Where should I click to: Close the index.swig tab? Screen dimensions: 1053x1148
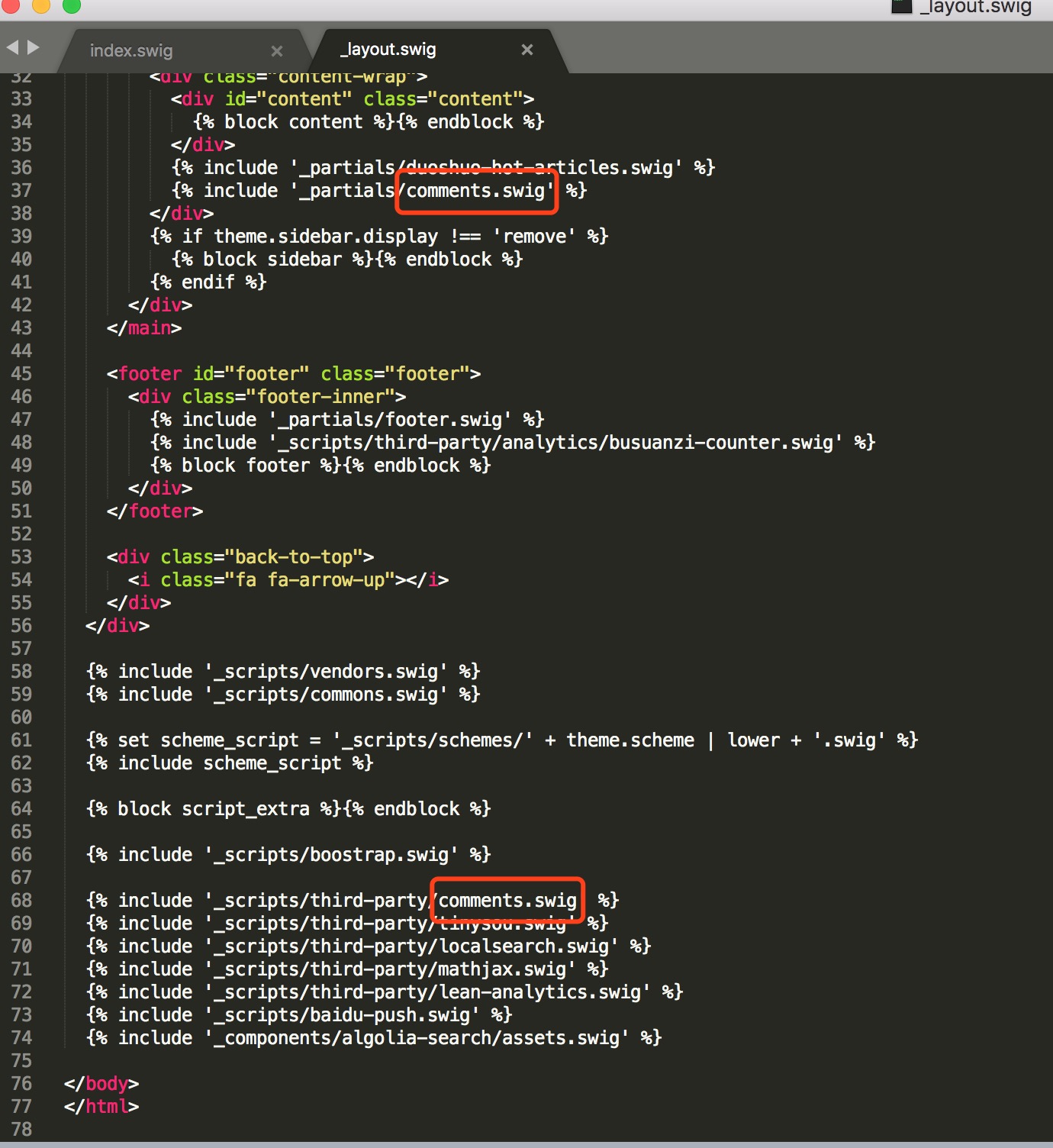click(x=277, y=51)
